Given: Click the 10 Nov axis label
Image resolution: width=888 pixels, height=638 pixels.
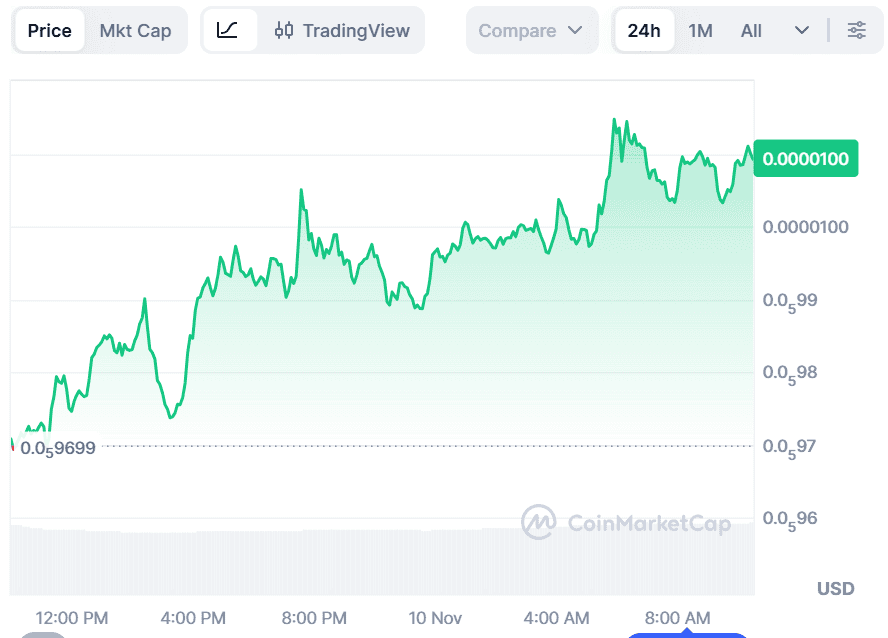Looking at the screenshot, I should (x=435, y=618).
